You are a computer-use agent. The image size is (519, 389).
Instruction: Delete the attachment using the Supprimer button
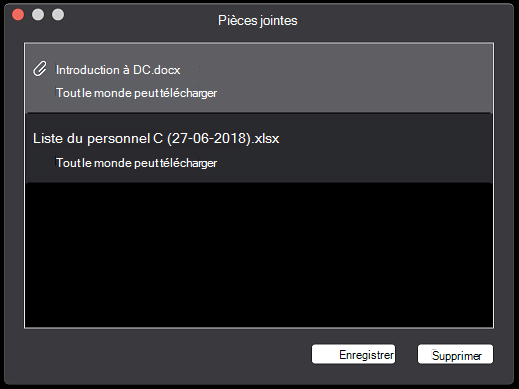coord(455,354)
